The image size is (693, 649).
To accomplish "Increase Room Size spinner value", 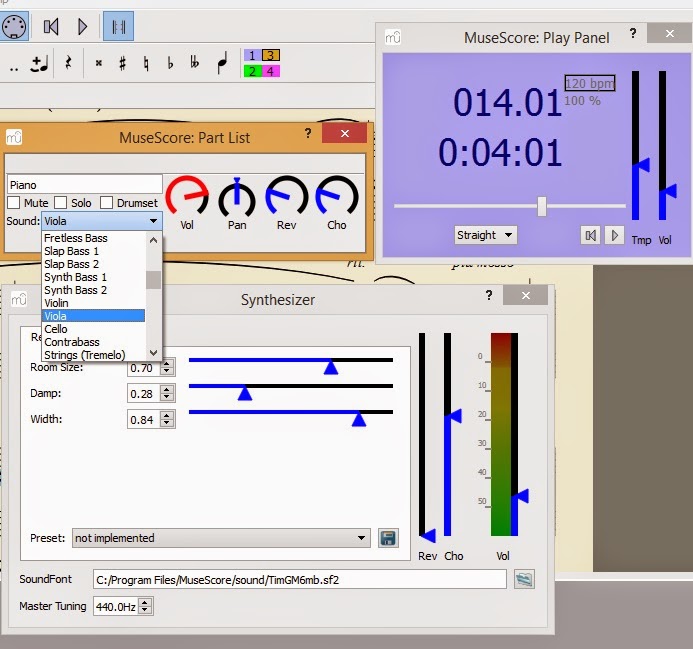I will [167, 364].
